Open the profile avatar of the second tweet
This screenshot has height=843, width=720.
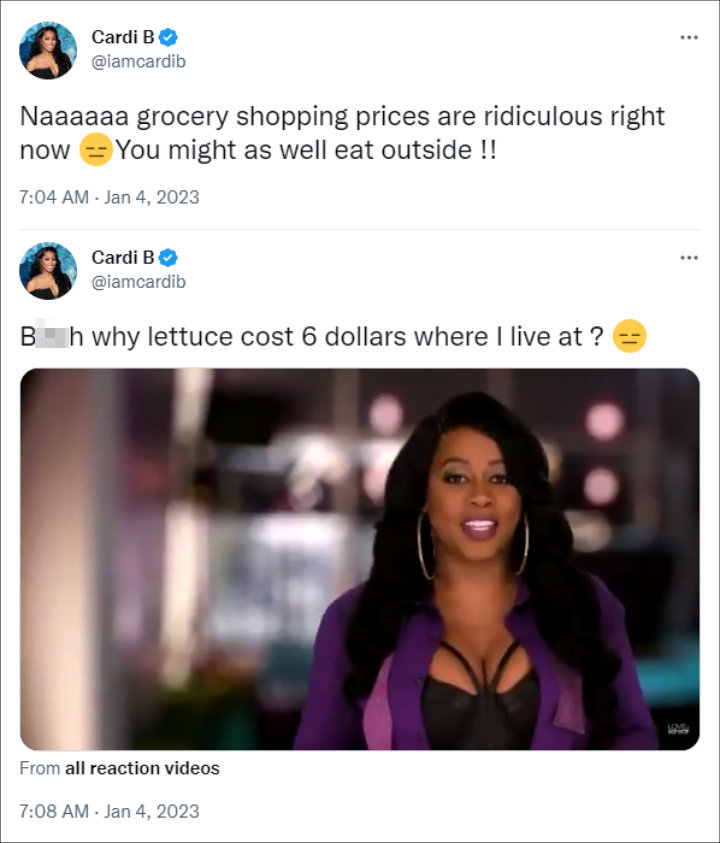point(48,271)
